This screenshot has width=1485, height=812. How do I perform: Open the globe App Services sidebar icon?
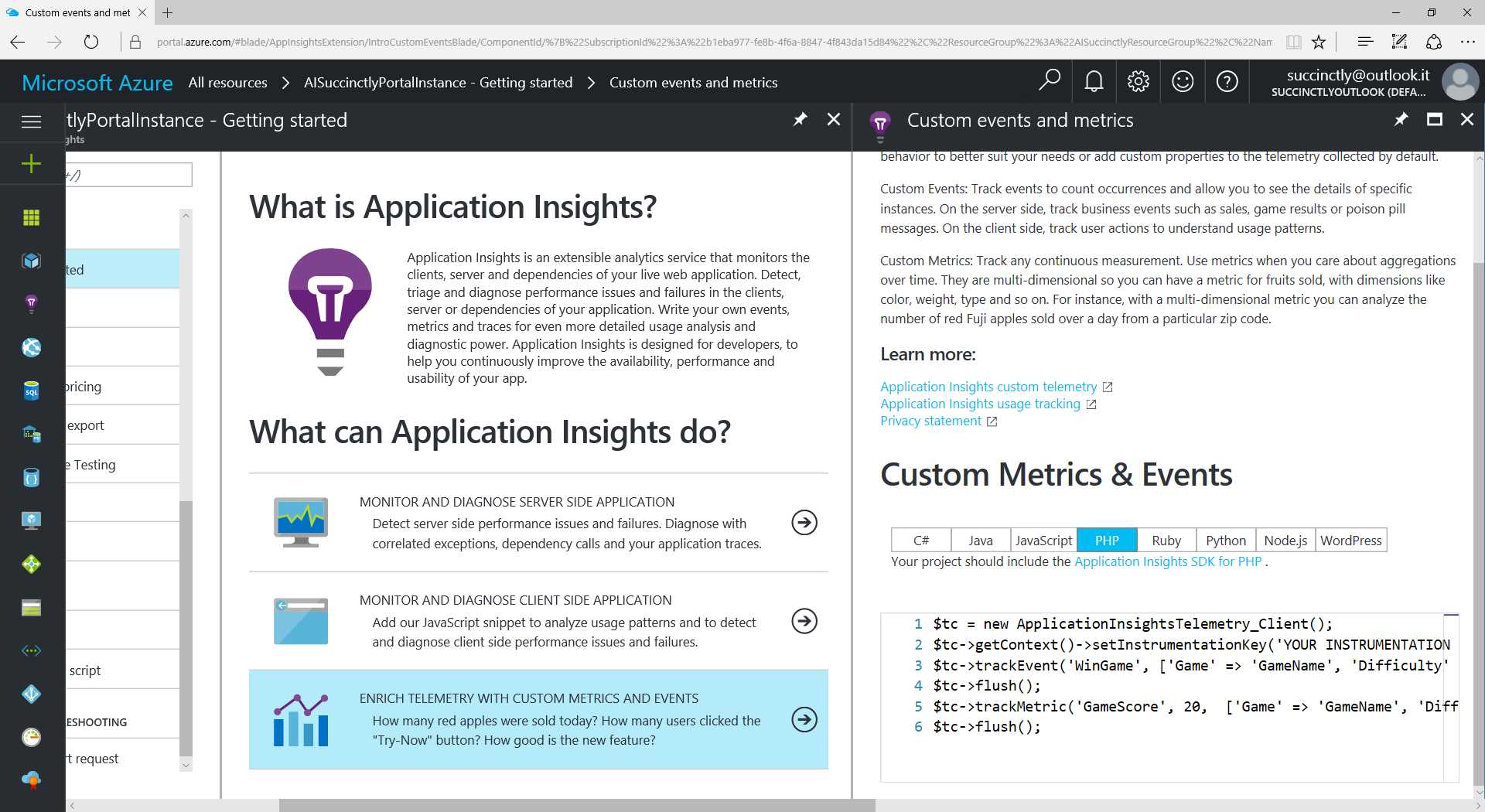(x=31, y=347)
